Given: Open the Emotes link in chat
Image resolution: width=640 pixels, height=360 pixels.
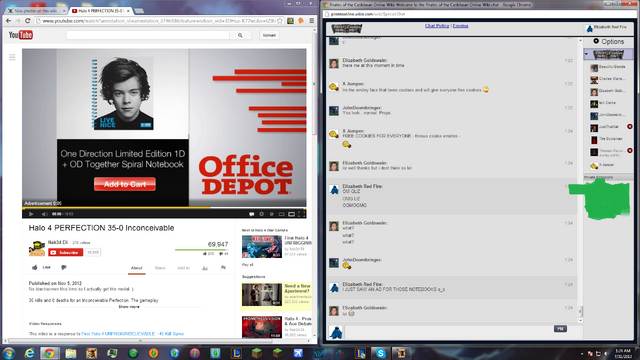Looking at the screenshot, I should (x=460, y=26).
